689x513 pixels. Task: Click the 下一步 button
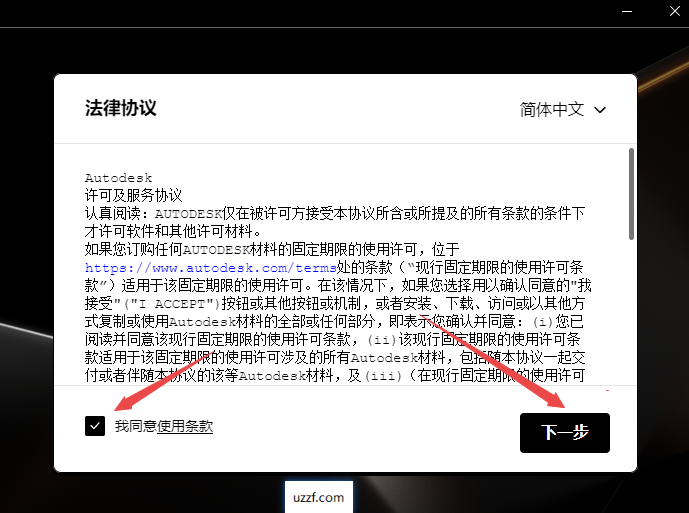(x=564, y=432)
